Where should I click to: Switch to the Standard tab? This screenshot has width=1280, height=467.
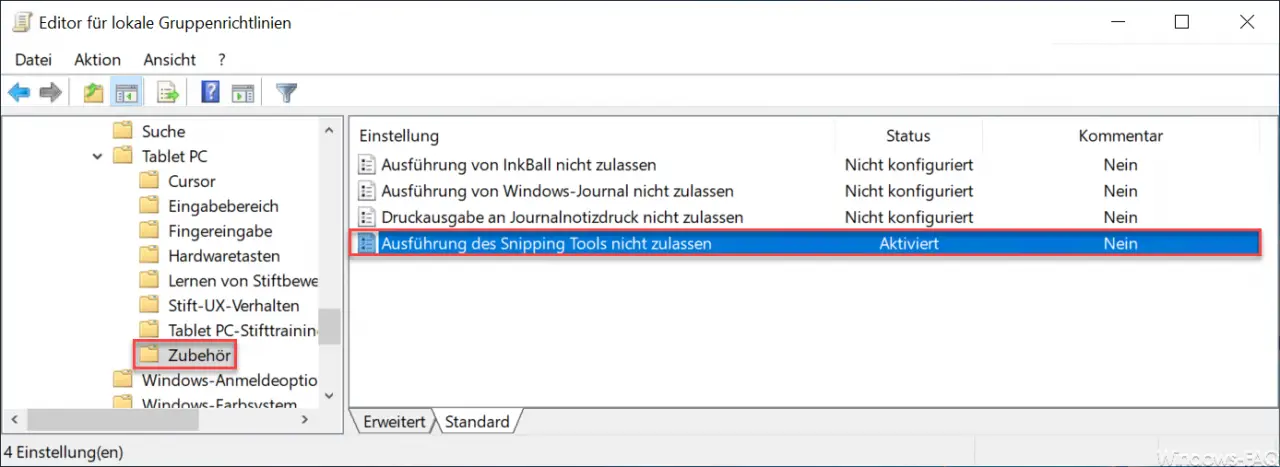[x=477, y=422]
